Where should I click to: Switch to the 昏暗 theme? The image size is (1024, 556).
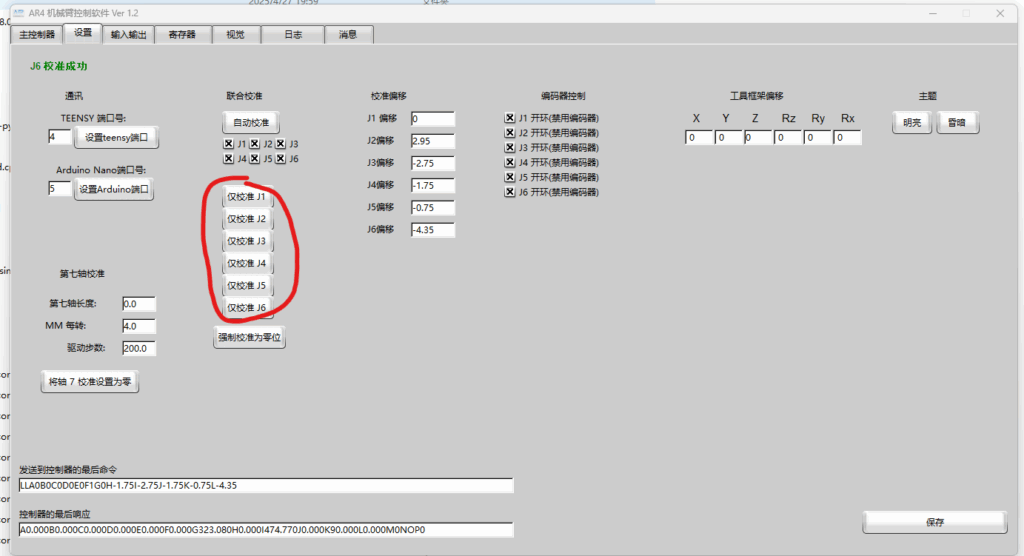[957, 122]
